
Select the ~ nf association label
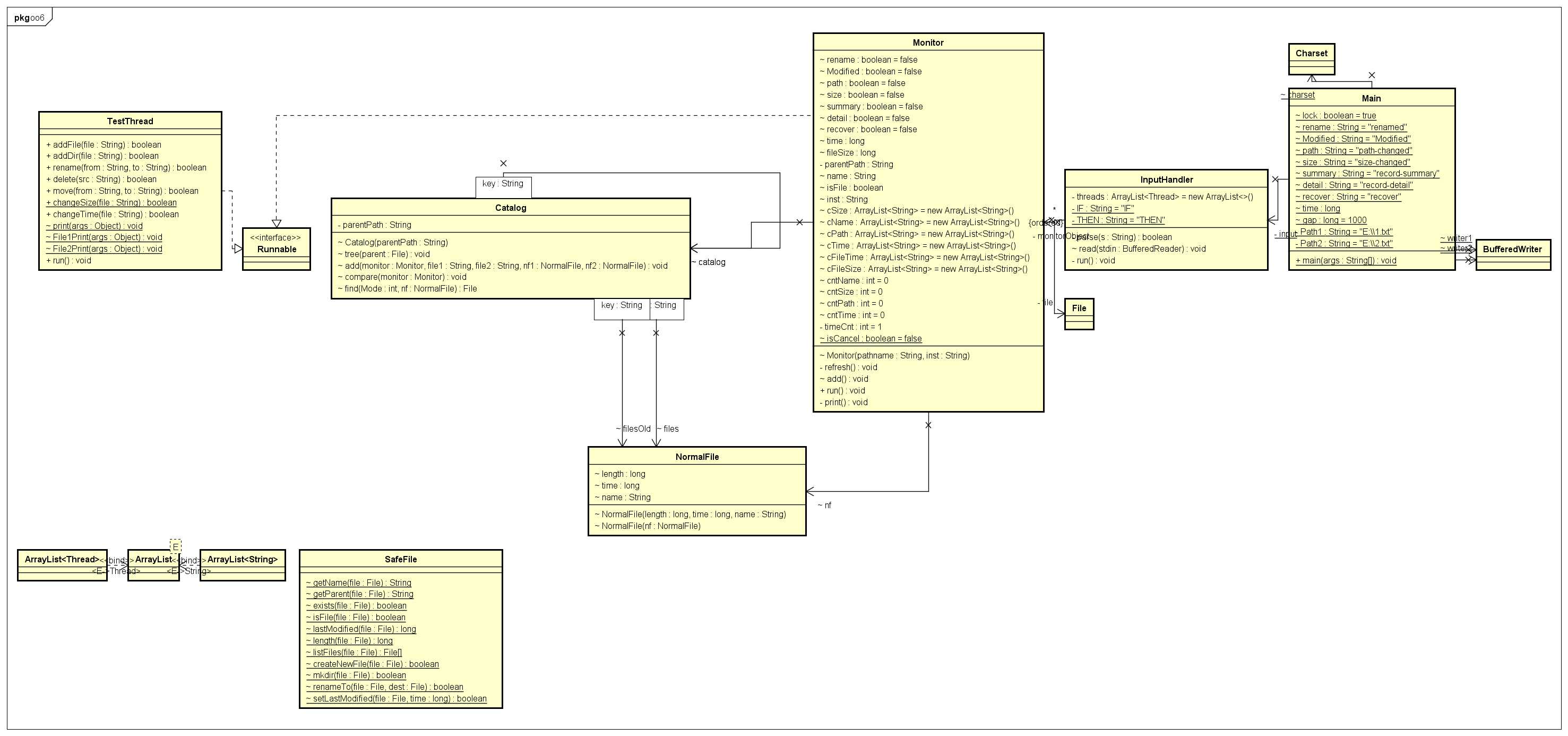[x=824, y=506]
